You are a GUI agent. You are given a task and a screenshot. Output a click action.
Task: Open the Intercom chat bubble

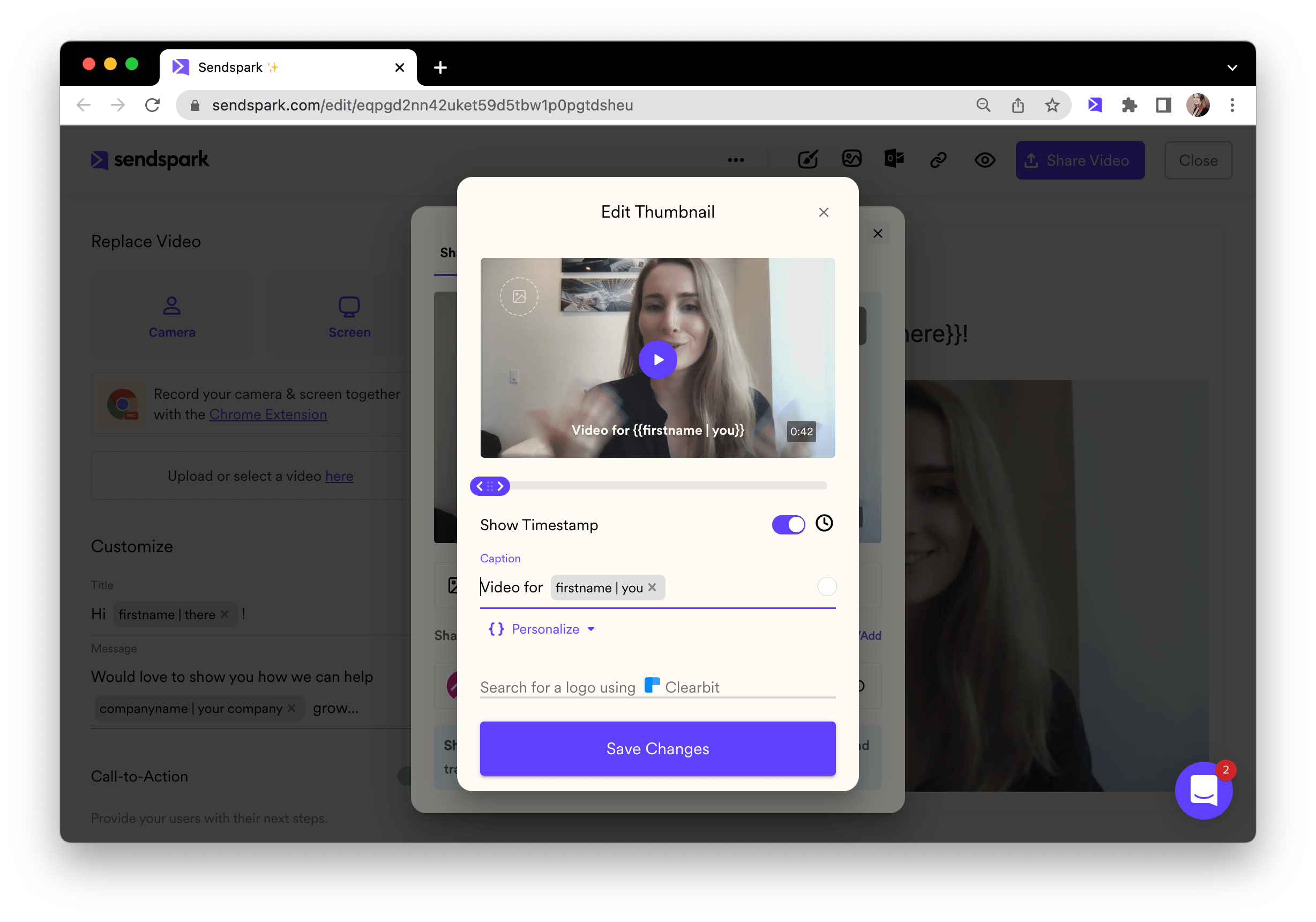1203,790
